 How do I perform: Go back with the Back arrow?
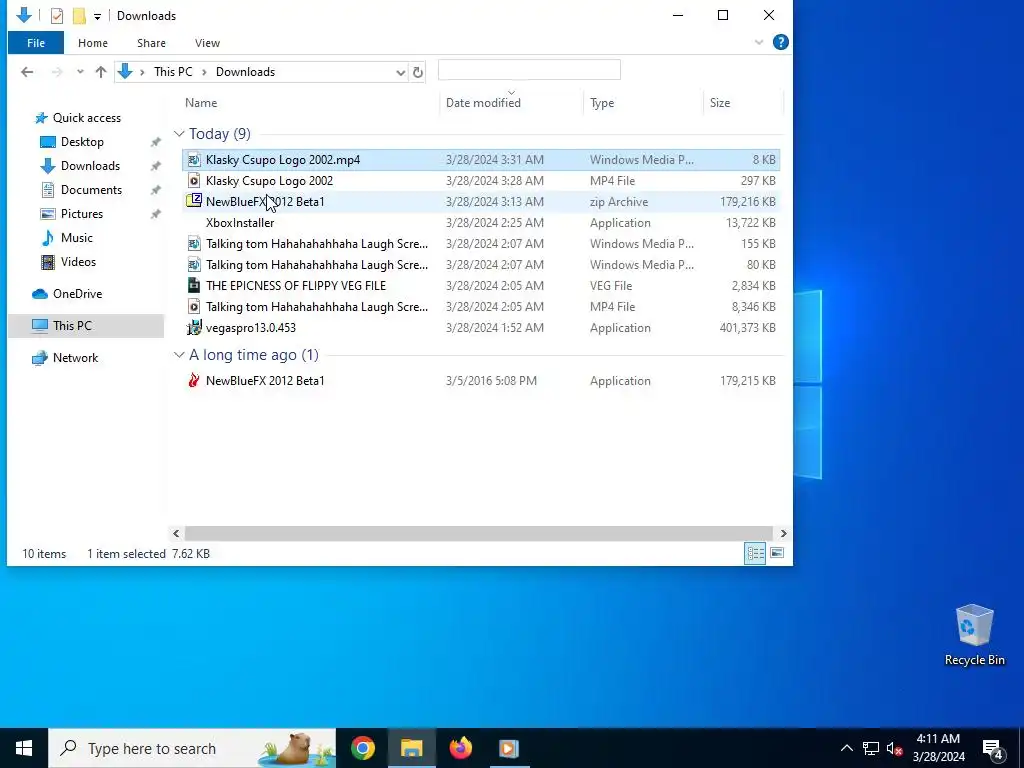27,72
